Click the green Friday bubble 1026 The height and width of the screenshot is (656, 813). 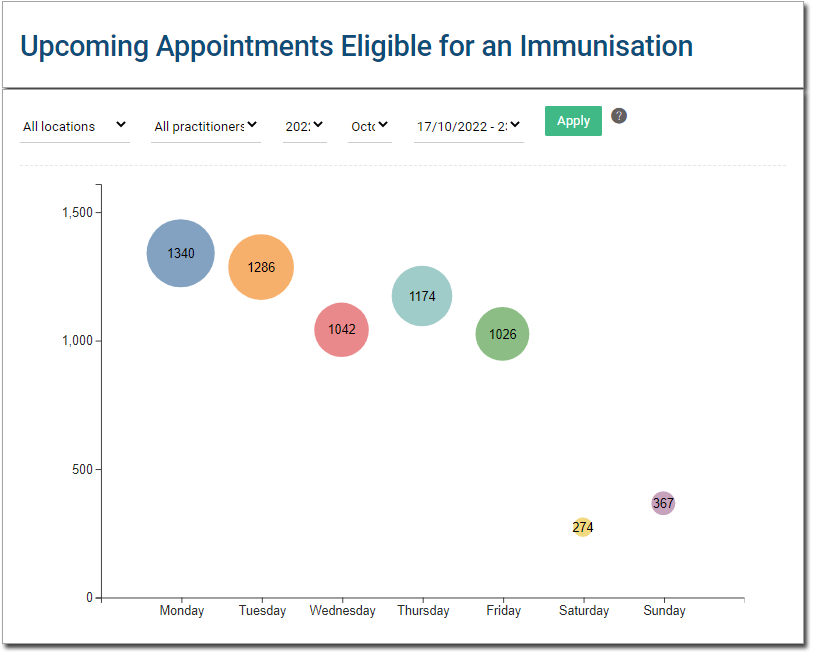click(x=502, y=334)
